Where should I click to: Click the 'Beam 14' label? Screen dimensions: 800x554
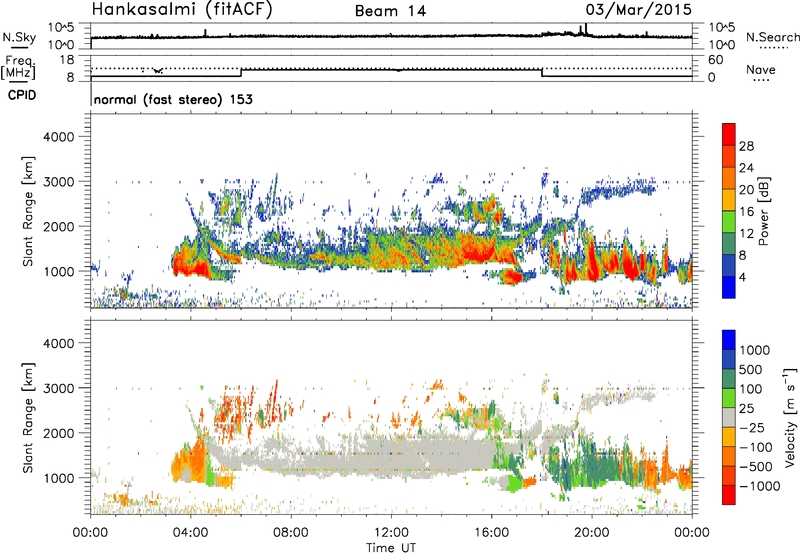pos(390,11)
